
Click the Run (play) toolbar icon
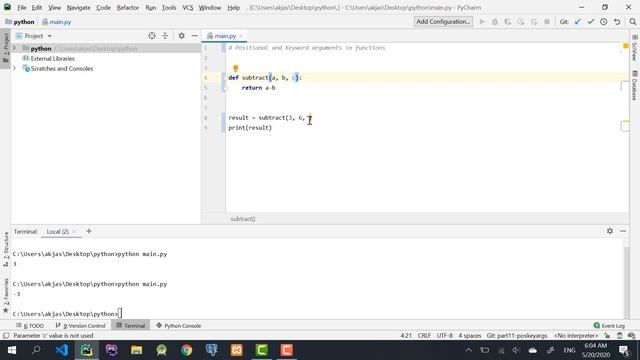click(x=482, y=22)
